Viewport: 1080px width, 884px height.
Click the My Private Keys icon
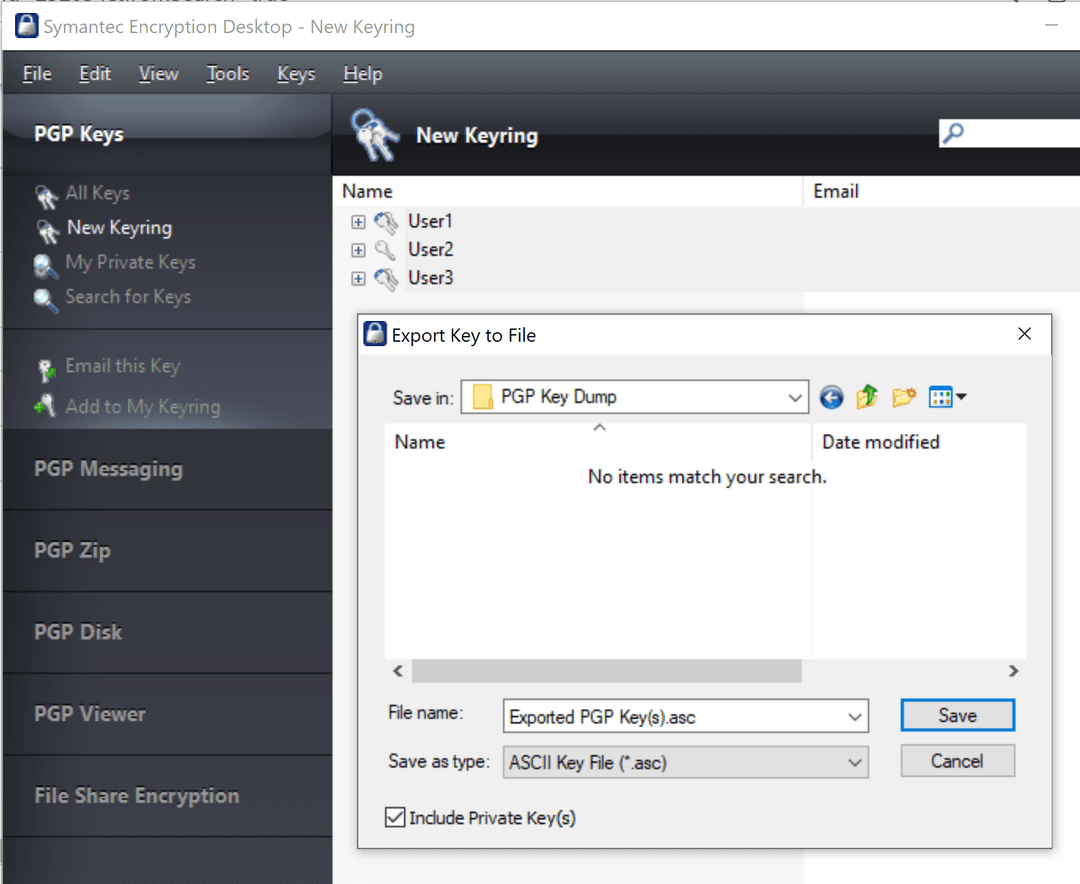point(46,264)
